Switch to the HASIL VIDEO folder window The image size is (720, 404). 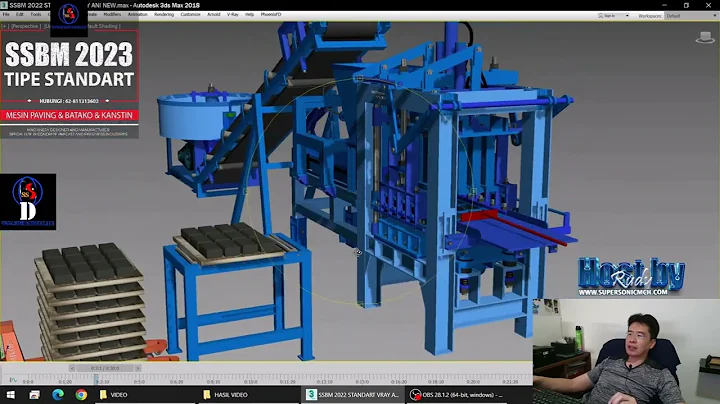coord(249,395)
